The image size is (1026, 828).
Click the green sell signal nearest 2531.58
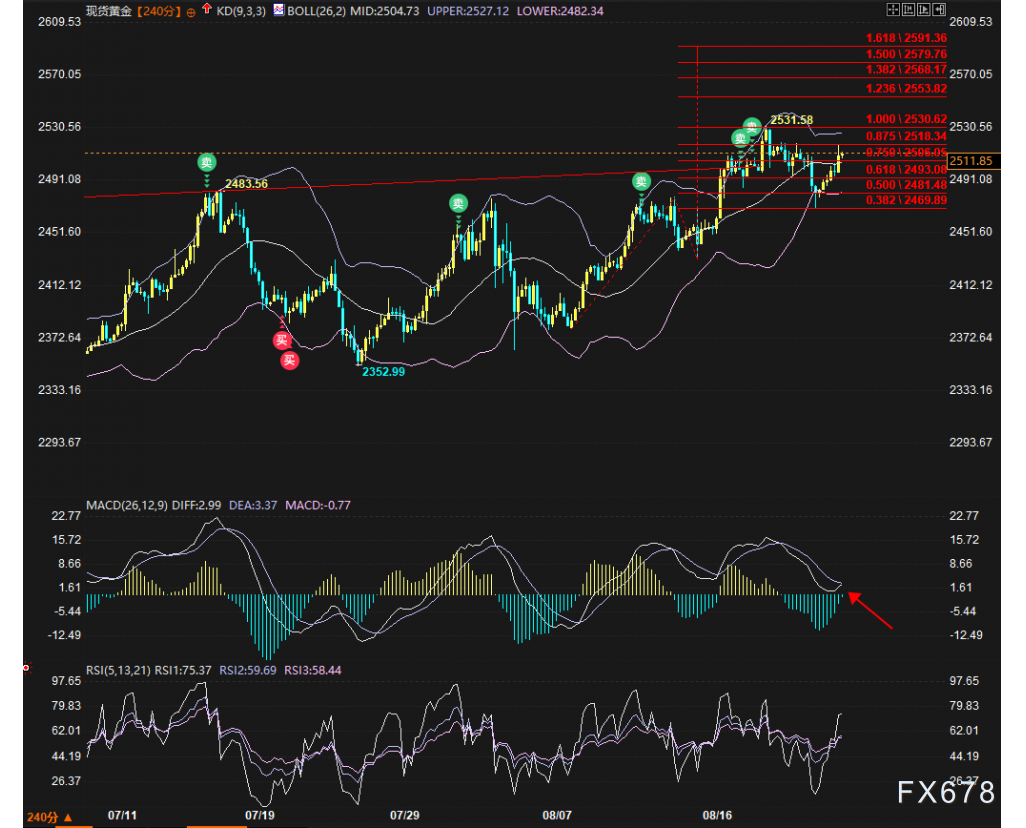pos(752,125)
